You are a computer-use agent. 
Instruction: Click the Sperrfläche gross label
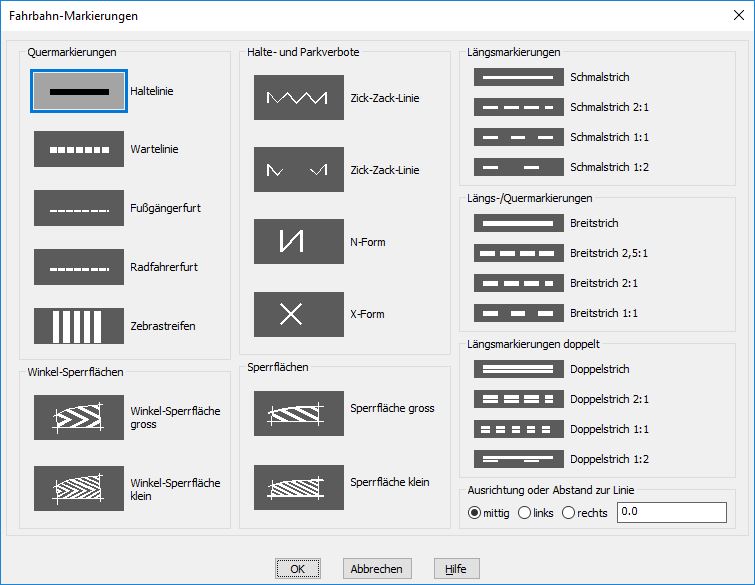coord(392,408)
